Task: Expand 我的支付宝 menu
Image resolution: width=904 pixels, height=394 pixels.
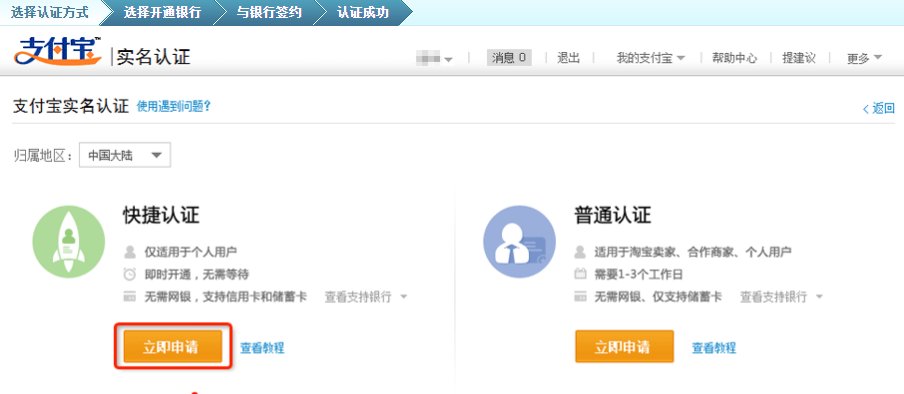Action: click(x=651, y=58)
